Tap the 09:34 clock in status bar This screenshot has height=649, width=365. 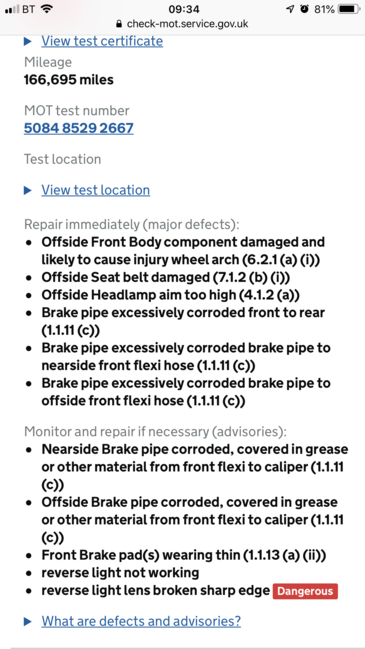[184, 9]
